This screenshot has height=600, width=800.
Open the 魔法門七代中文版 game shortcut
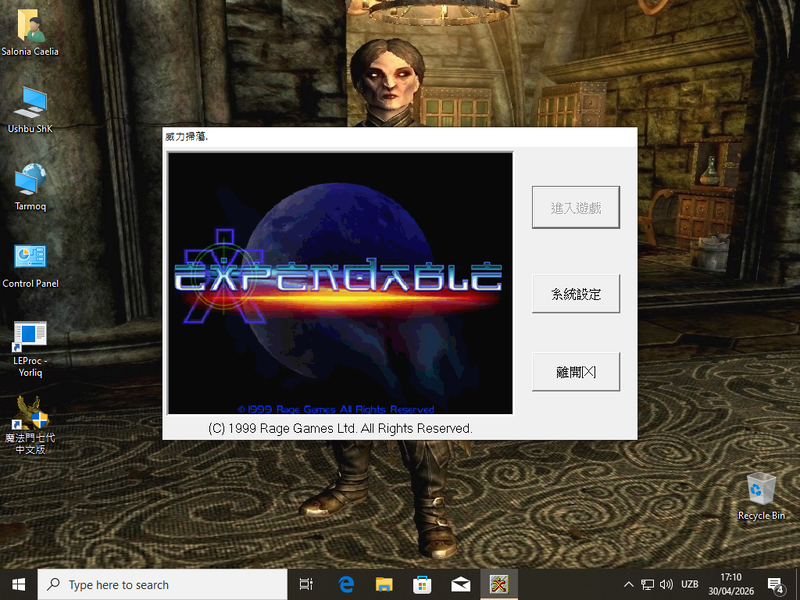point(30,425)
